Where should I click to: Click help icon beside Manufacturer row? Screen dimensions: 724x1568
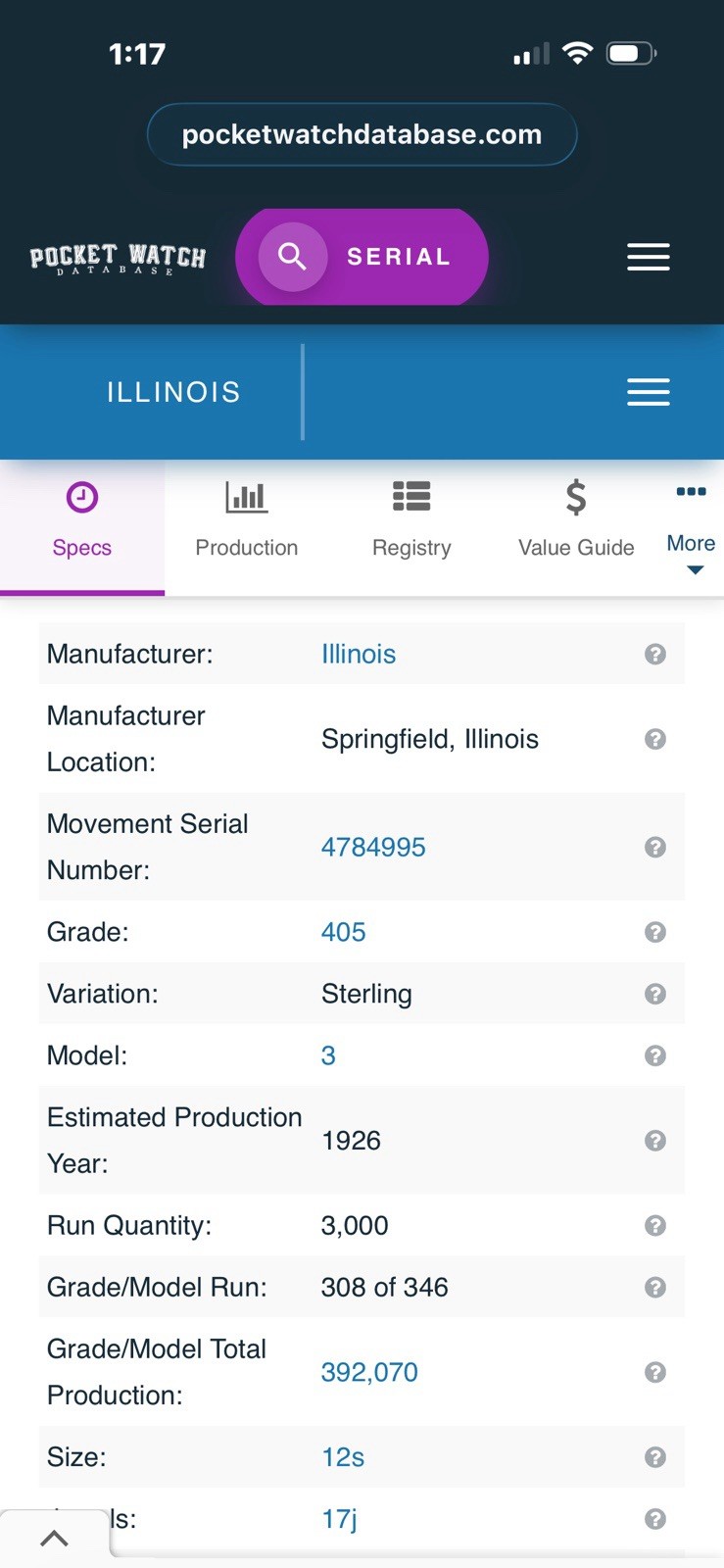[x=655, y=654]
